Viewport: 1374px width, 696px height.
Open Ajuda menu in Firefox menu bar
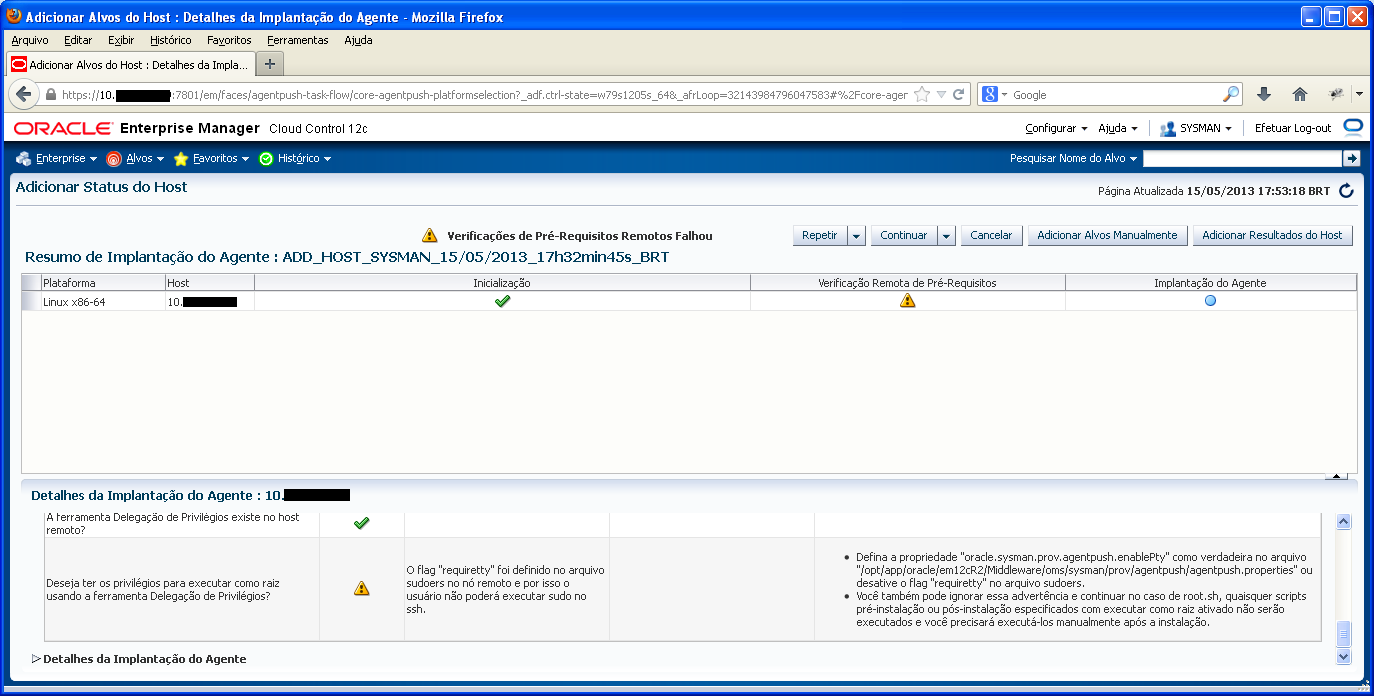(x=358, y=40)
